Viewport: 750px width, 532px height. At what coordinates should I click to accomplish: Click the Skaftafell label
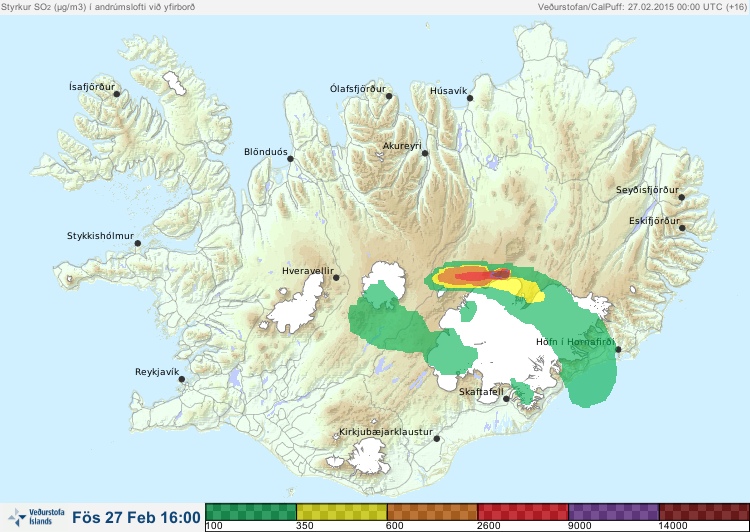point(481,392)
